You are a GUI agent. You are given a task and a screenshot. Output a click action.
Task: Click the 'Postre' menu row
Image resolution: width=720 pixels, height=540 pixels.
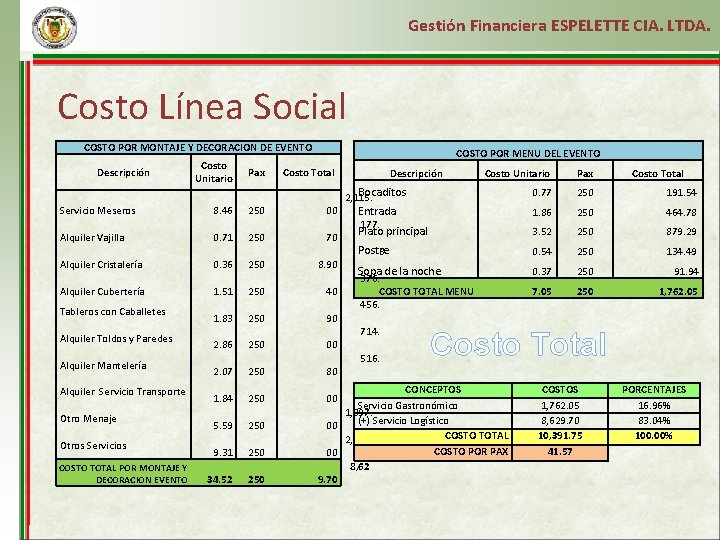tap(373, 251)
